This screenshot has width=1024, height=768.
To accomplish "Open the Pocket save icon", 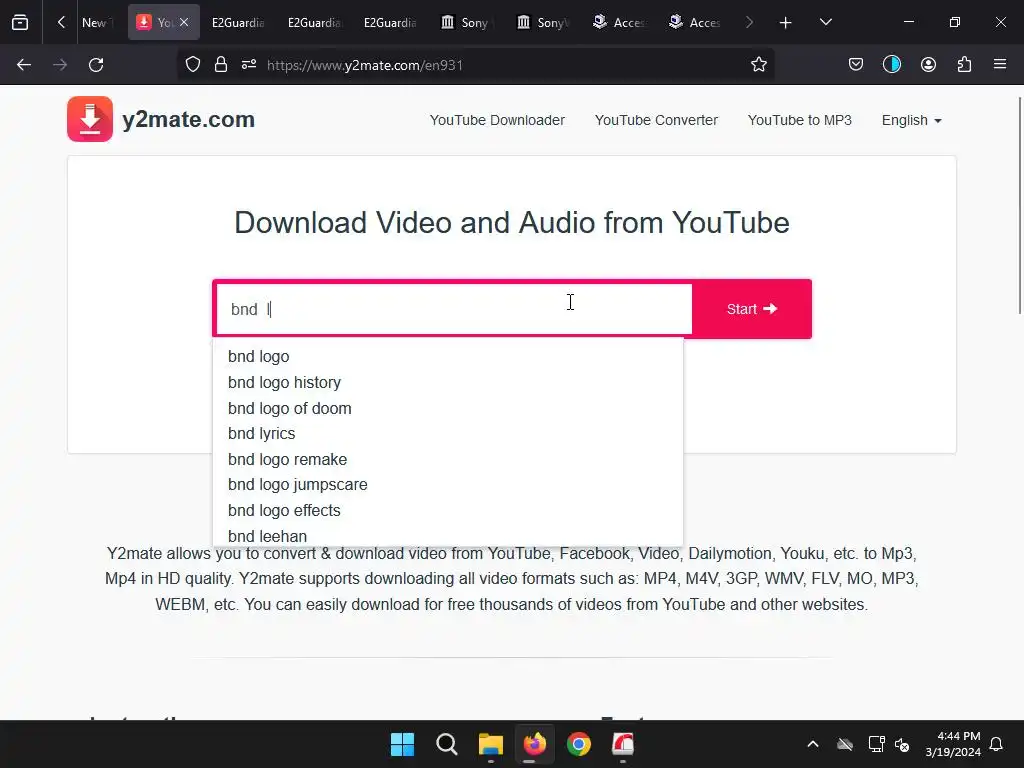I will (856, 65).
